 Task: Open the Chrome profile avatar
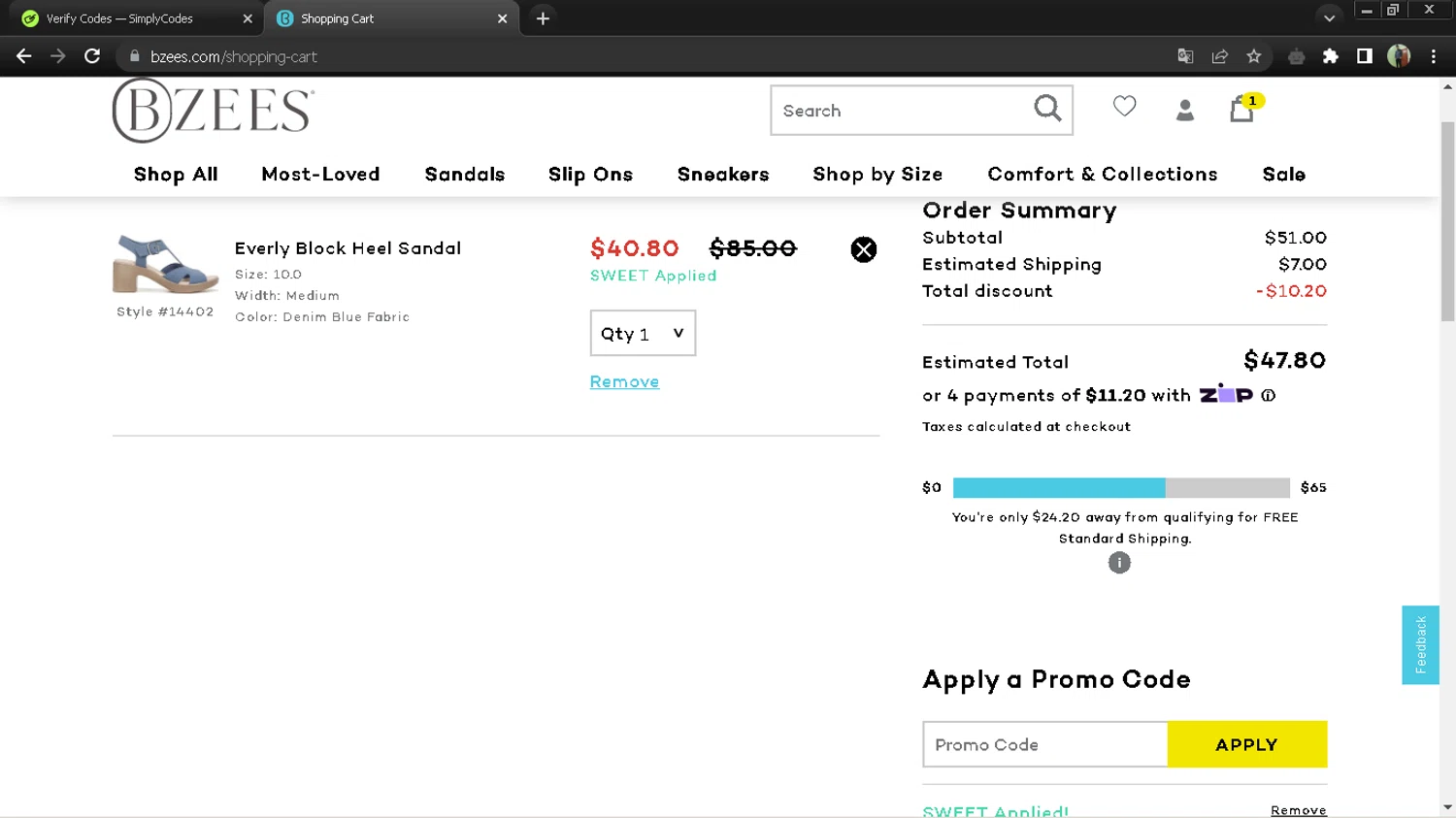pyautogui.click(x=1399, y=56)
